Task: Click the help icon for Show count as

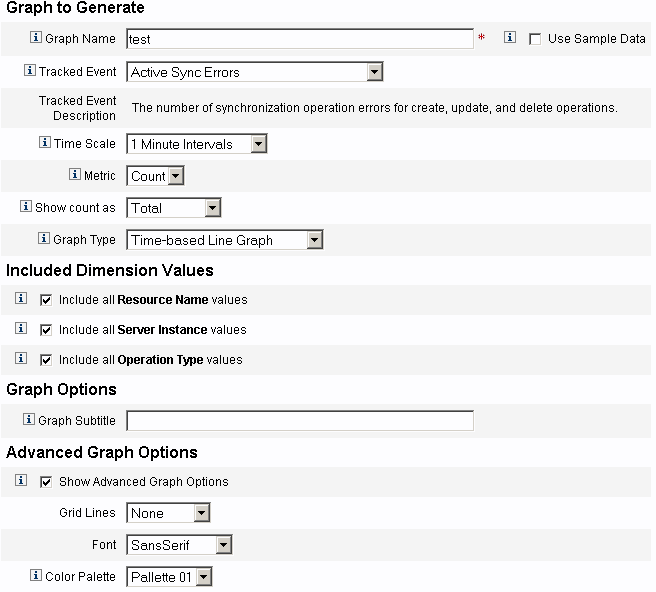Action: click(x=27, y=208)
